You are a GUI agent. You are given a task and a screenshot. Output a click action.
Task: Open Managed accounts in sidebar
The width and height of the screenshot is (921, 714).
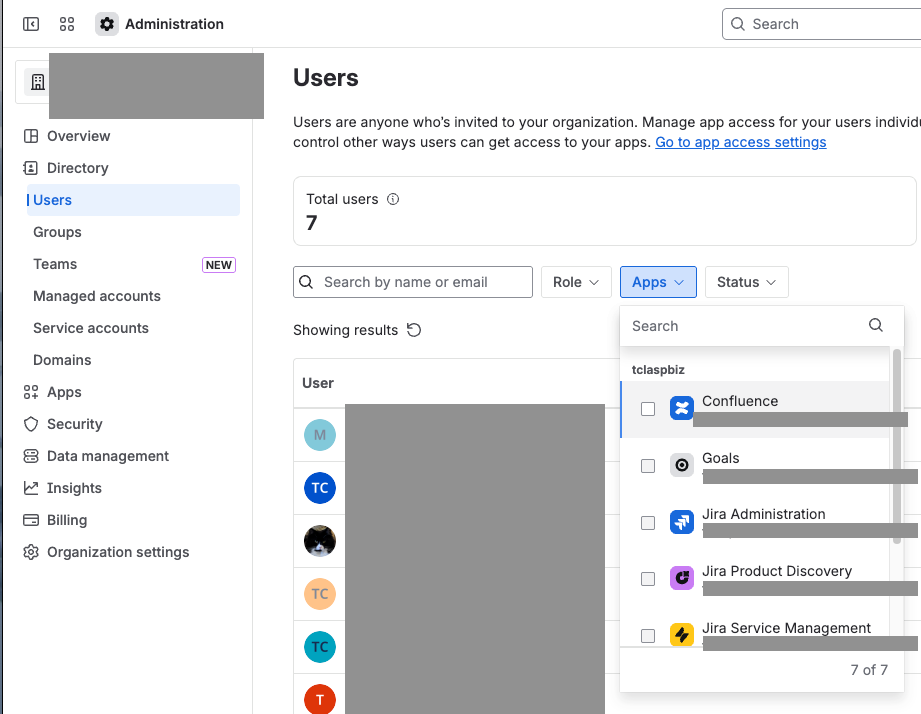coord(97,296)
